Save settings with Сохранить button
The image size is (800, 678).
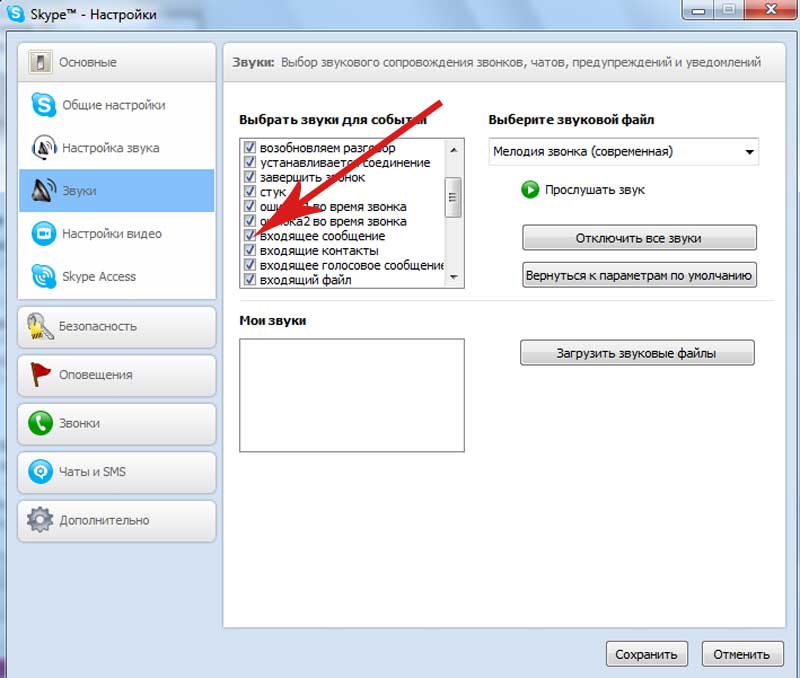coord(646,654)
